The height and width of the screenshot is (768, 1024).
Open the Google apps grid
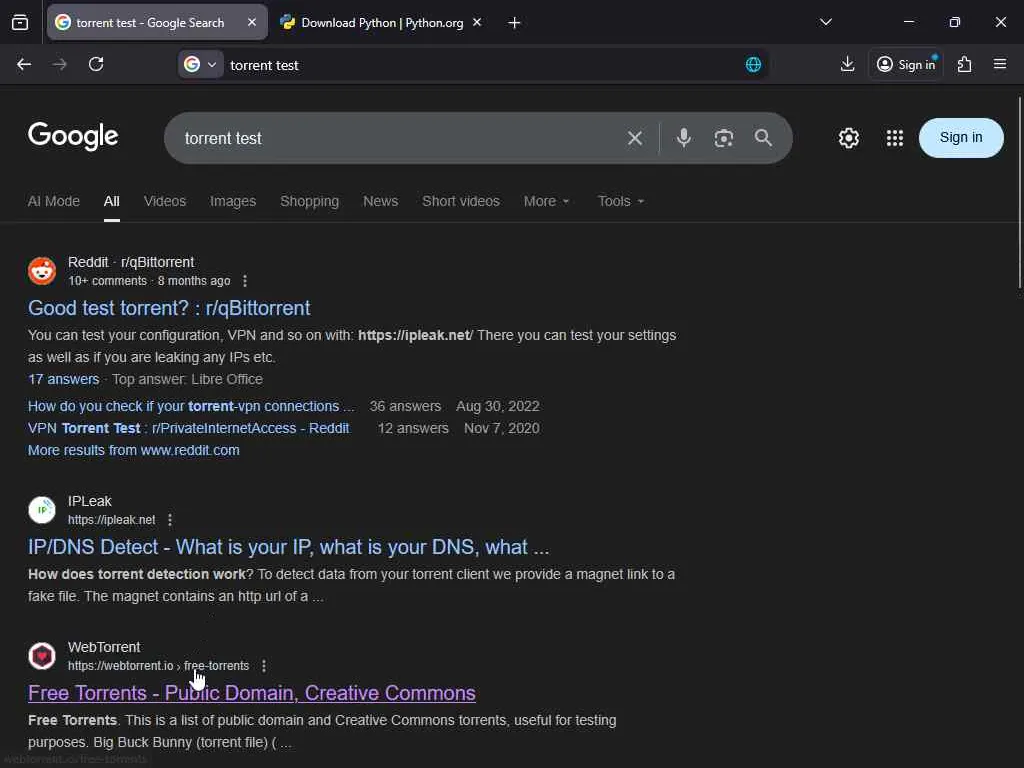pyautogui.click(x=895, y=138)
